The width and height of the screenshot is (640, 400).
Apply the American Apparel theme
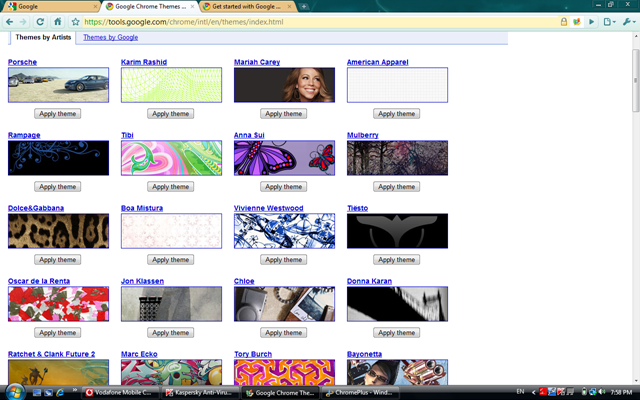(396, 113)
